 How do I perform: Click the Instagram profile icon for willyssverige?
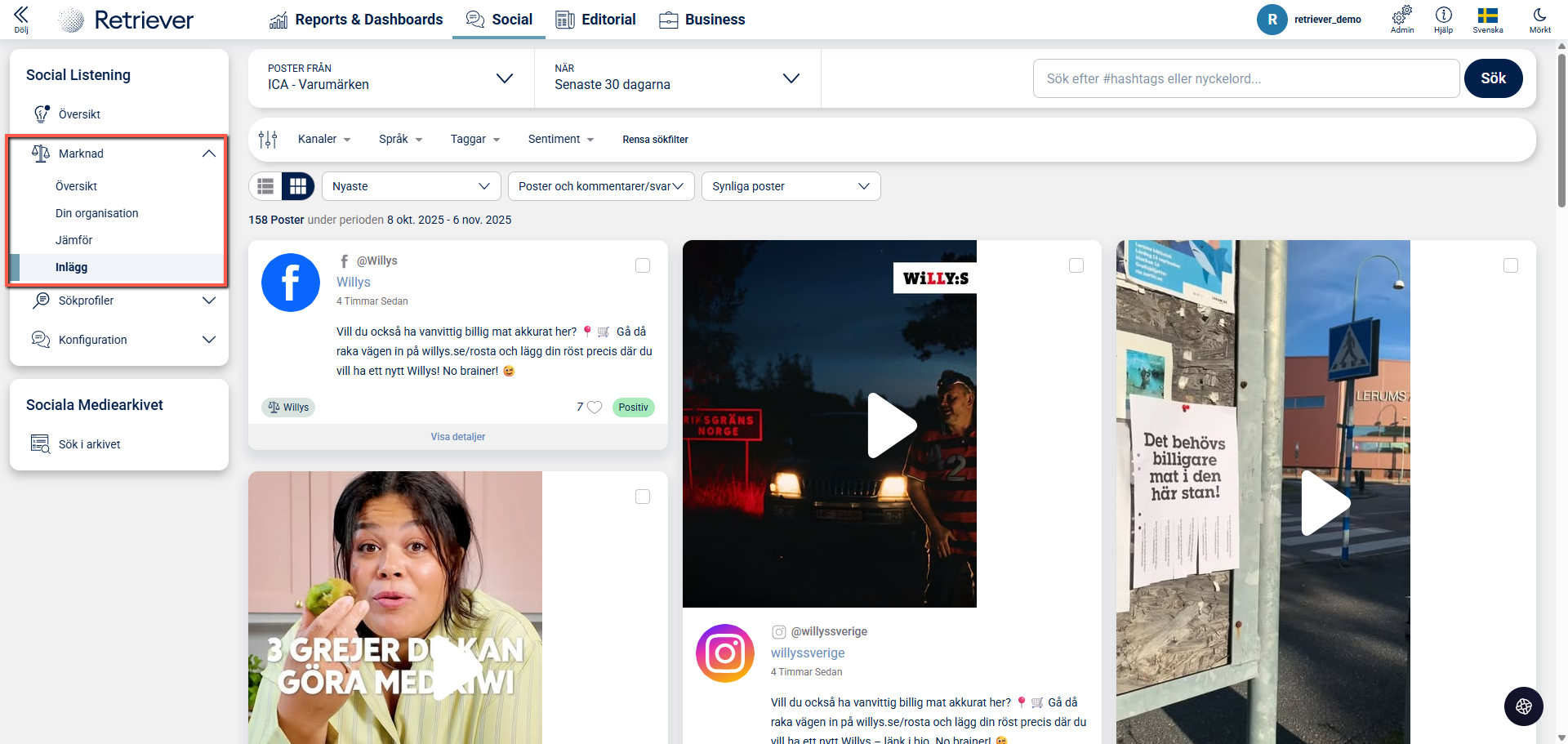tap(725, 653)
